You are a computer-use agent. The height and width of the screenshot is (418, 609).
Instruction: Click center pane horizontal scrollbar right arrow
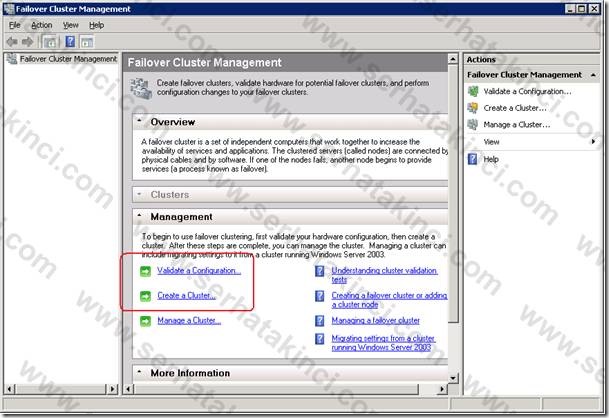[x=442, y=388]
